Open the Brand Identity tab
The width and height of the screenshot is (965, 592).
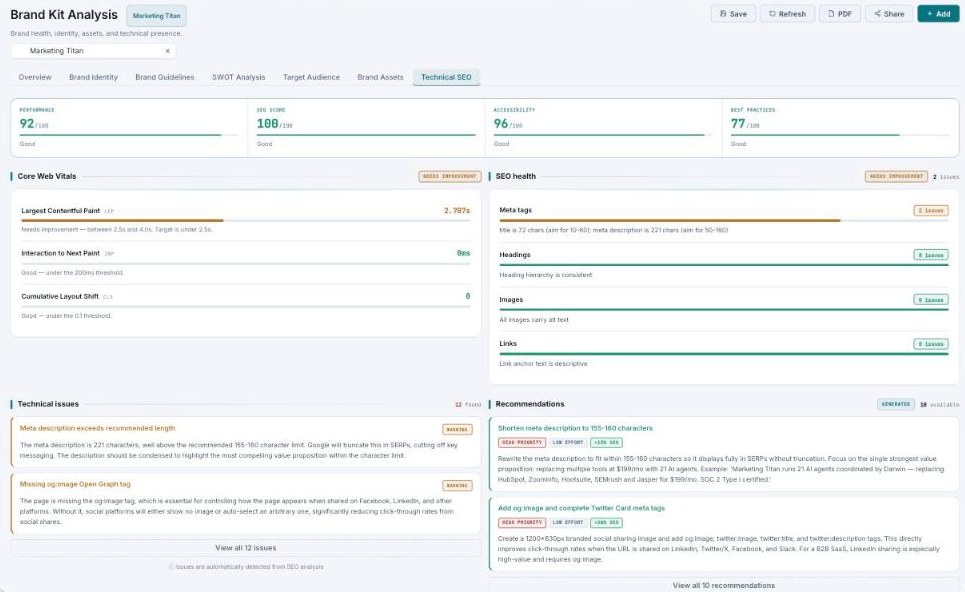94,78
